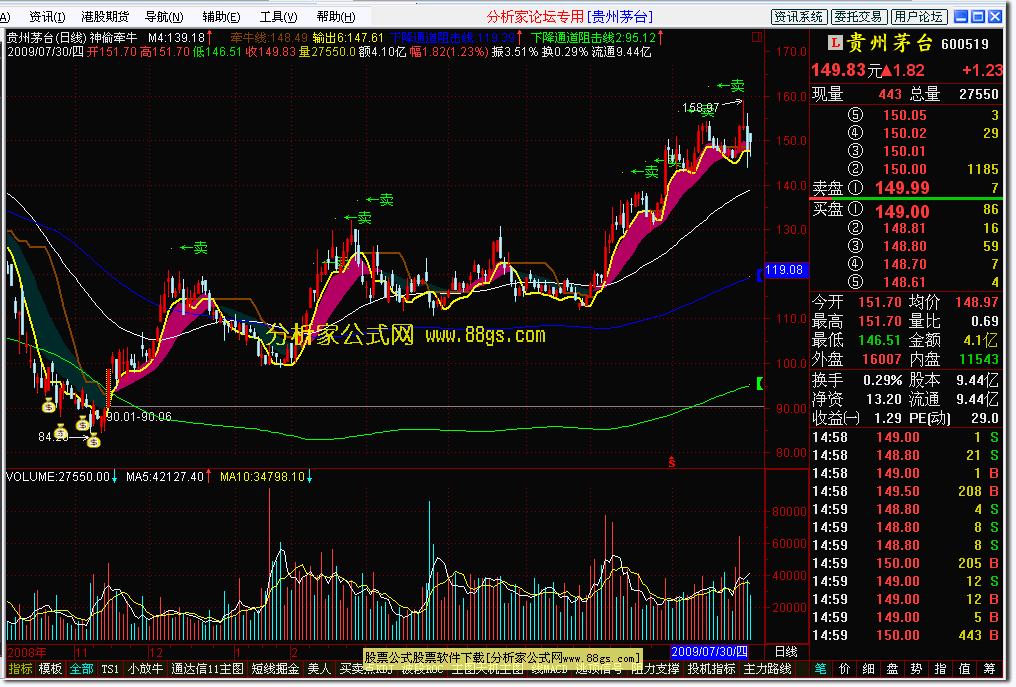Click the 90.01-90.06 price label

tap(139, 417)
